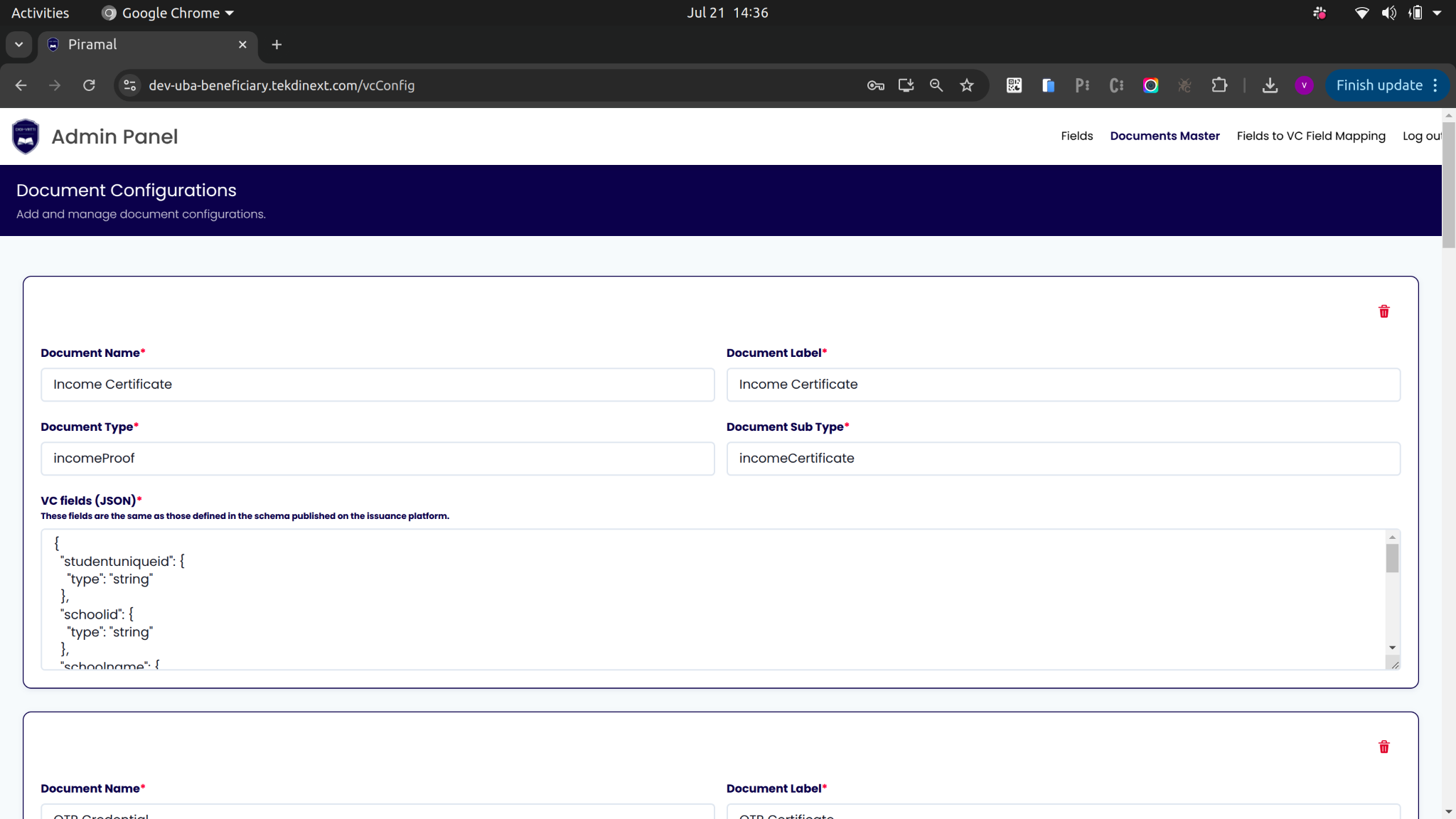This screenshot has width=1456, height=819.
Task: Open the system status menu arrow
Action: [x=1437, y=13]
